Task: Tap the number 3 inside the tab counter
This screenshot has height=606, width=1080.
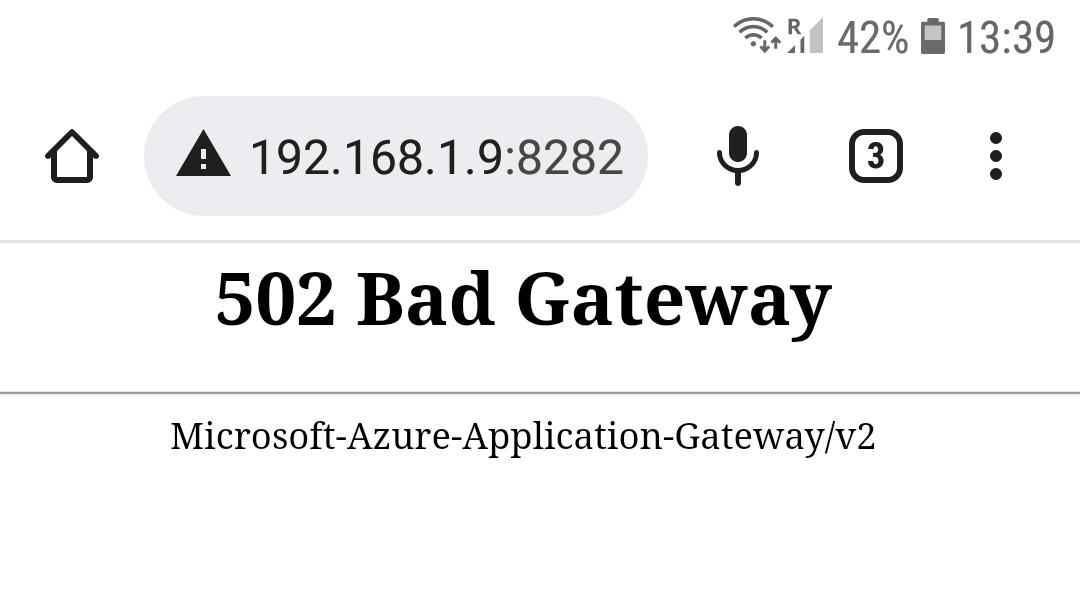Action: 875,156
